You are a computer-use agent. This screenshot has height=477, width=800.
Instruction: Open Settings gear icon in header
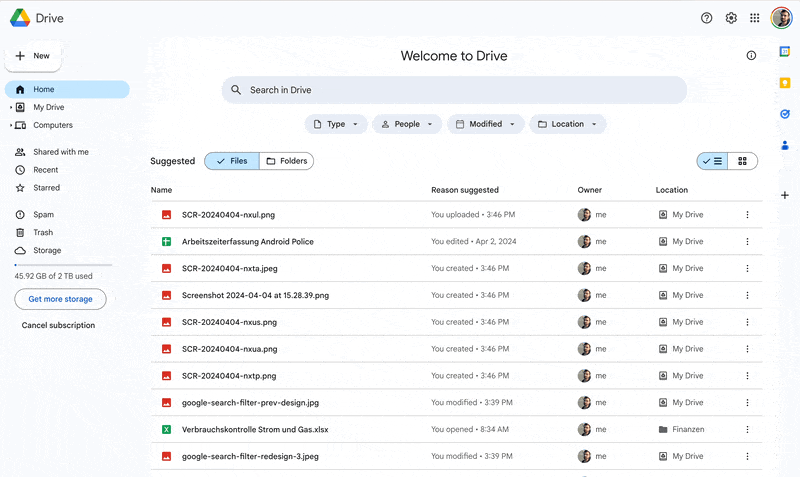(731, 18)
